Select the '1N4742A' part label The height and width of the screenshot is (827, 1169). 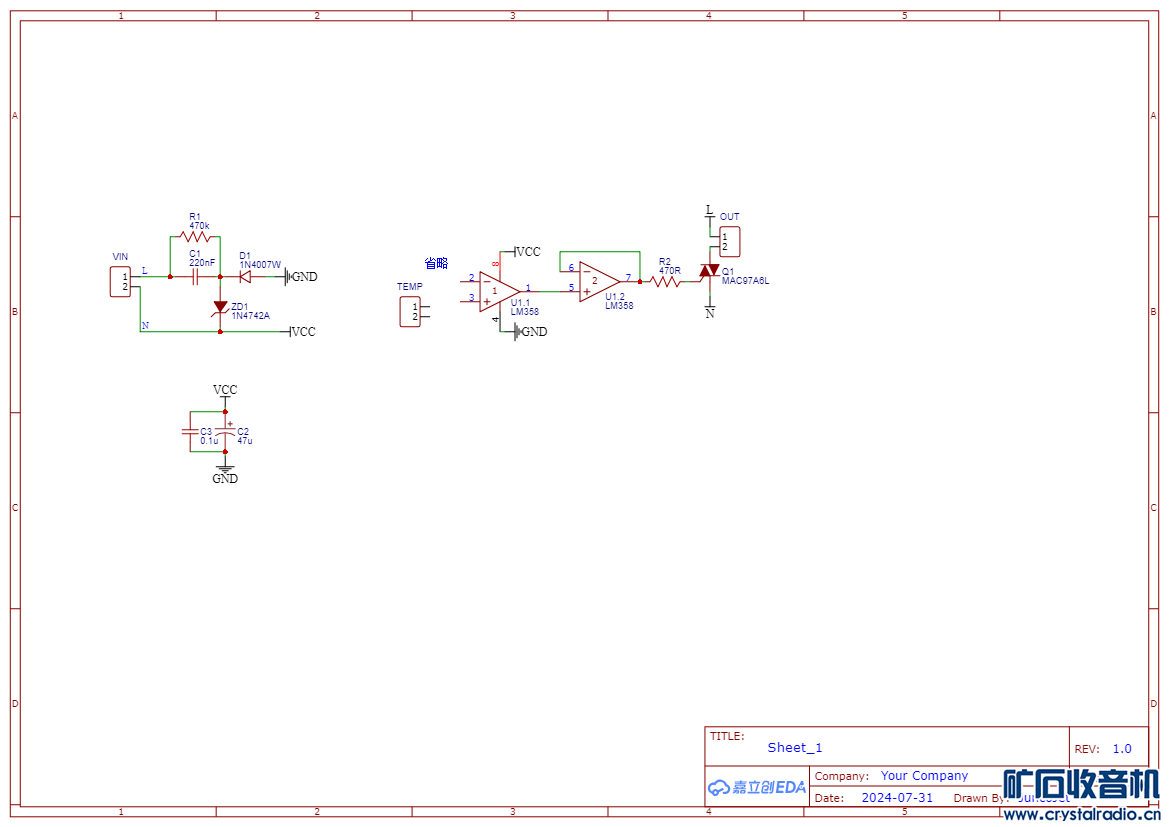pos(250,315)
